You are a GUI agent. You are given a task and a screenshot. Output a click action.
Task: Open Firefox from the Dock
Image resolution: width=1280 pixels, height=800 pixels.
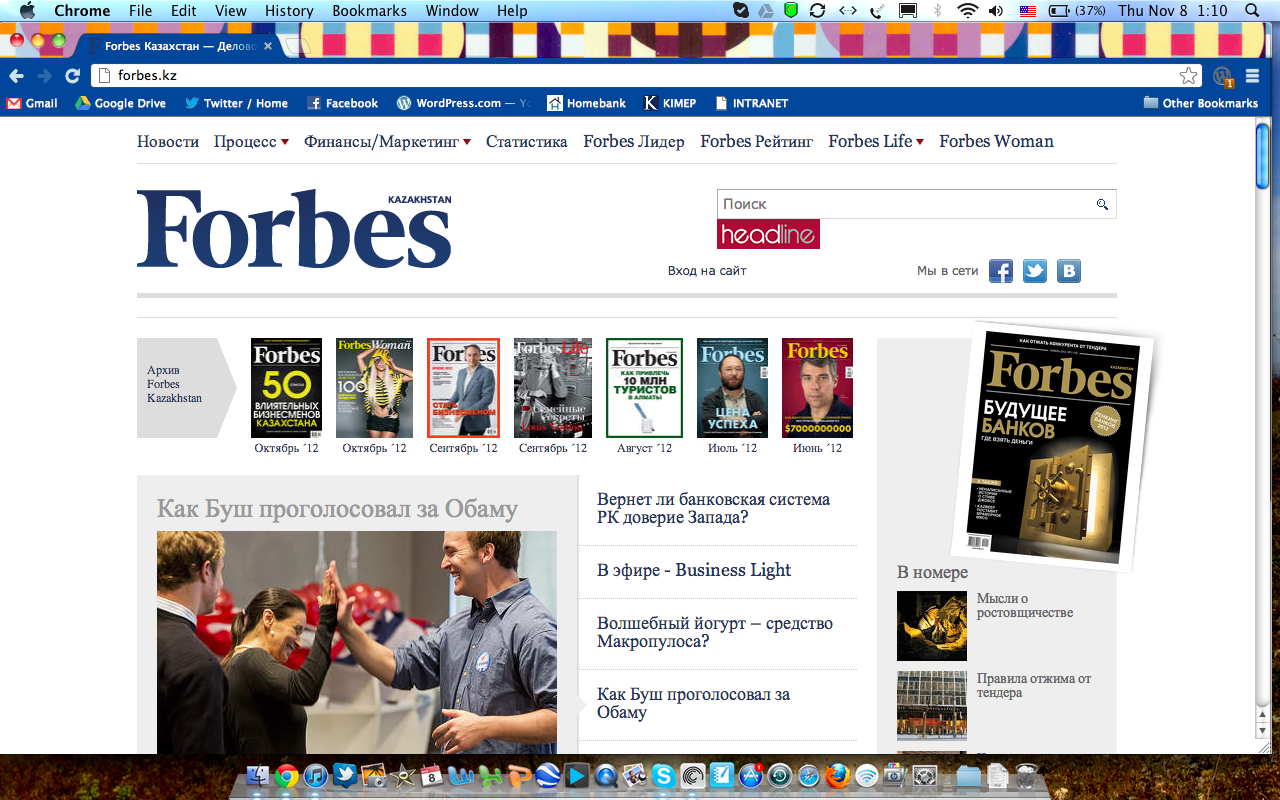coord(838,775)
